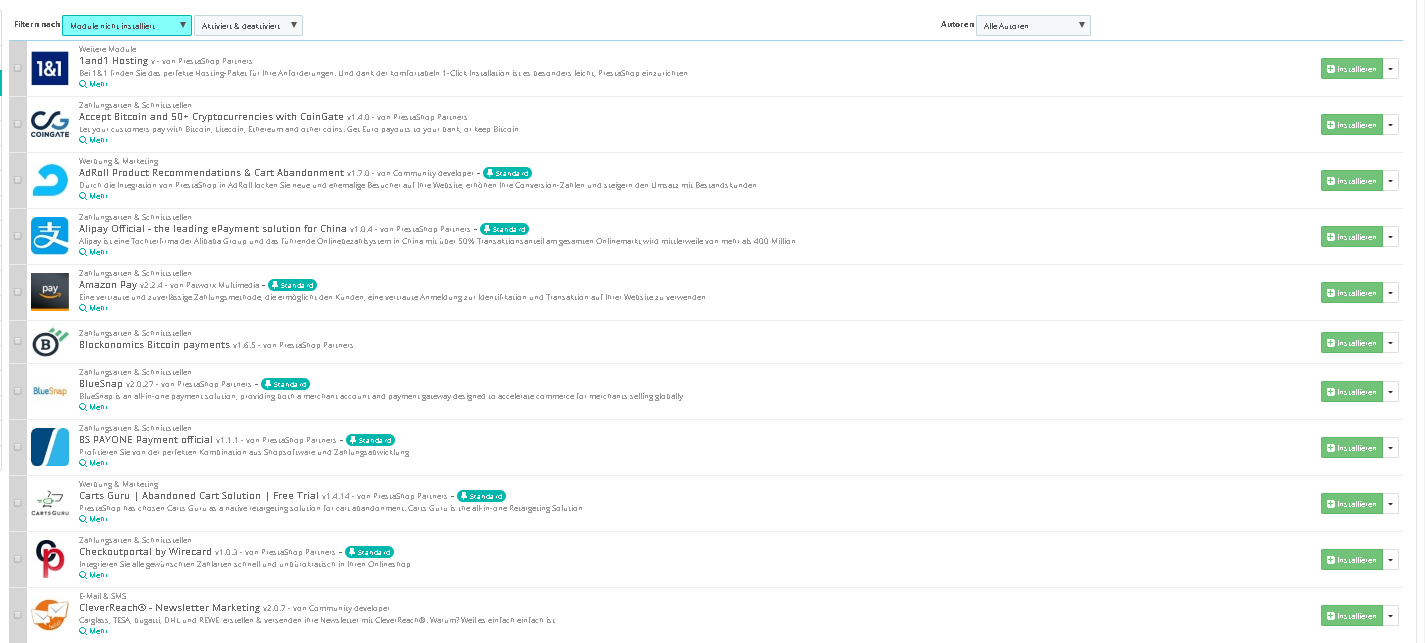Expand install options arrow for CoinGate

tap(1391, 125)
